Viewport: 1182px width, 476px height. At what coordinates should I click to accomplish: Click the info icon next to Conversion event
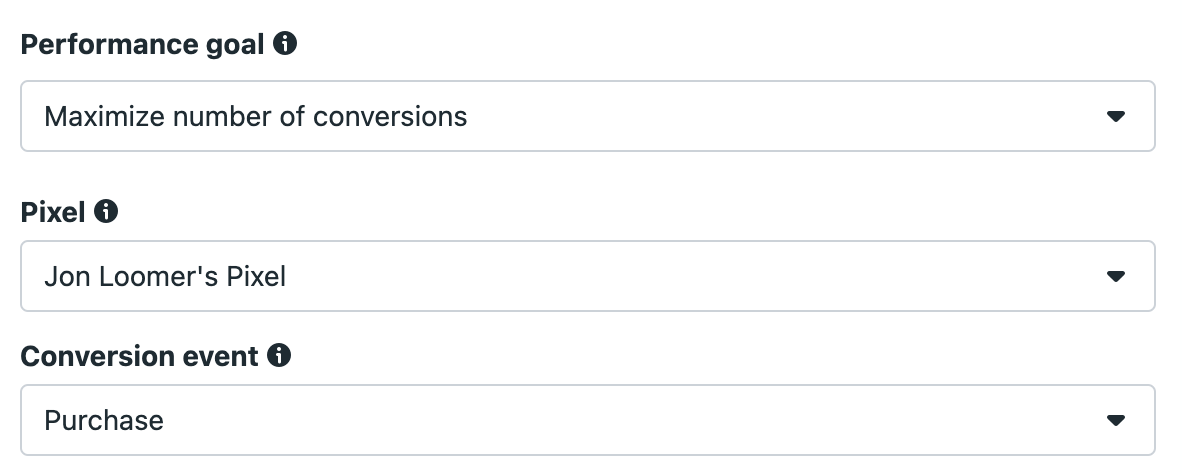(279, 355)
